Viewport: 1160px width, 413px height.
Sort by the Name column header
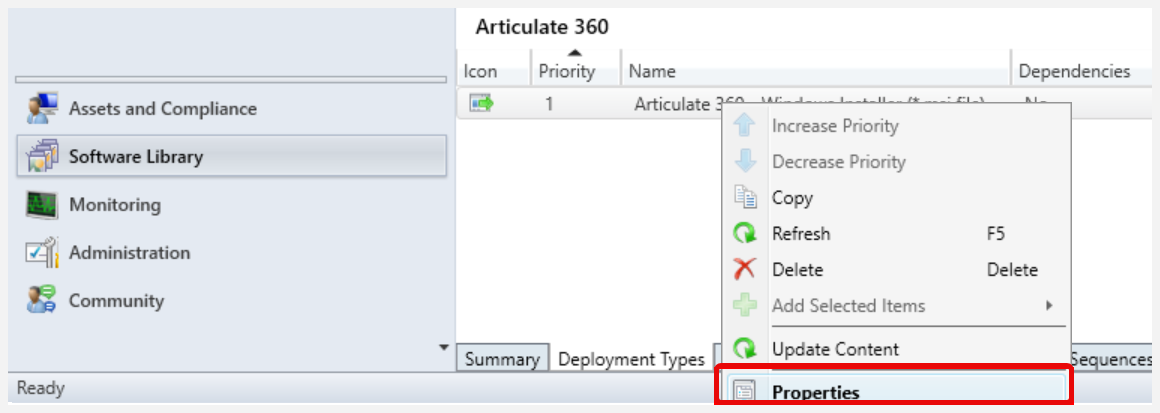[815, 71]
